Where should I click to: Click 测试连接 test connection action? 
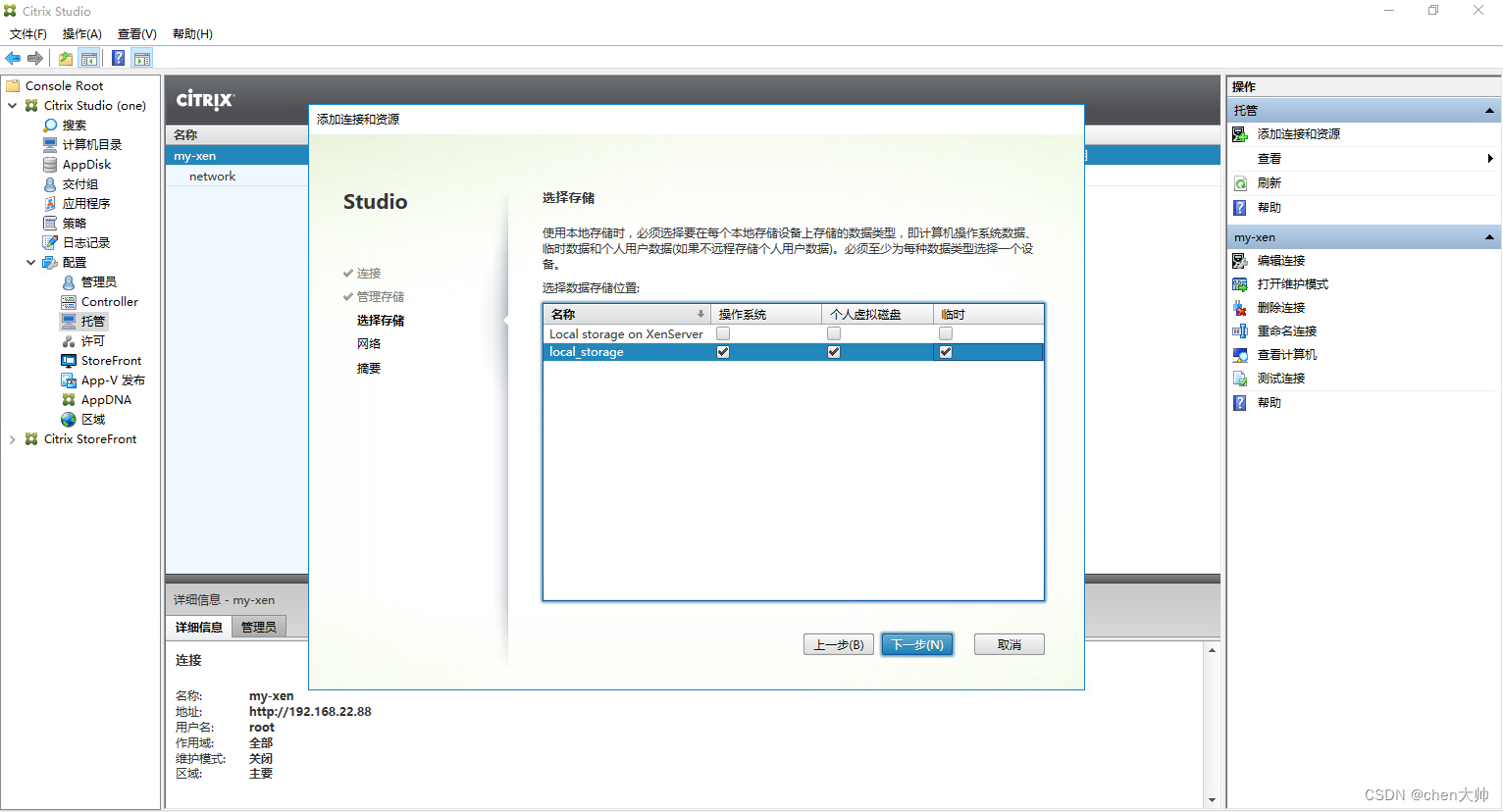click(1280, 379)
